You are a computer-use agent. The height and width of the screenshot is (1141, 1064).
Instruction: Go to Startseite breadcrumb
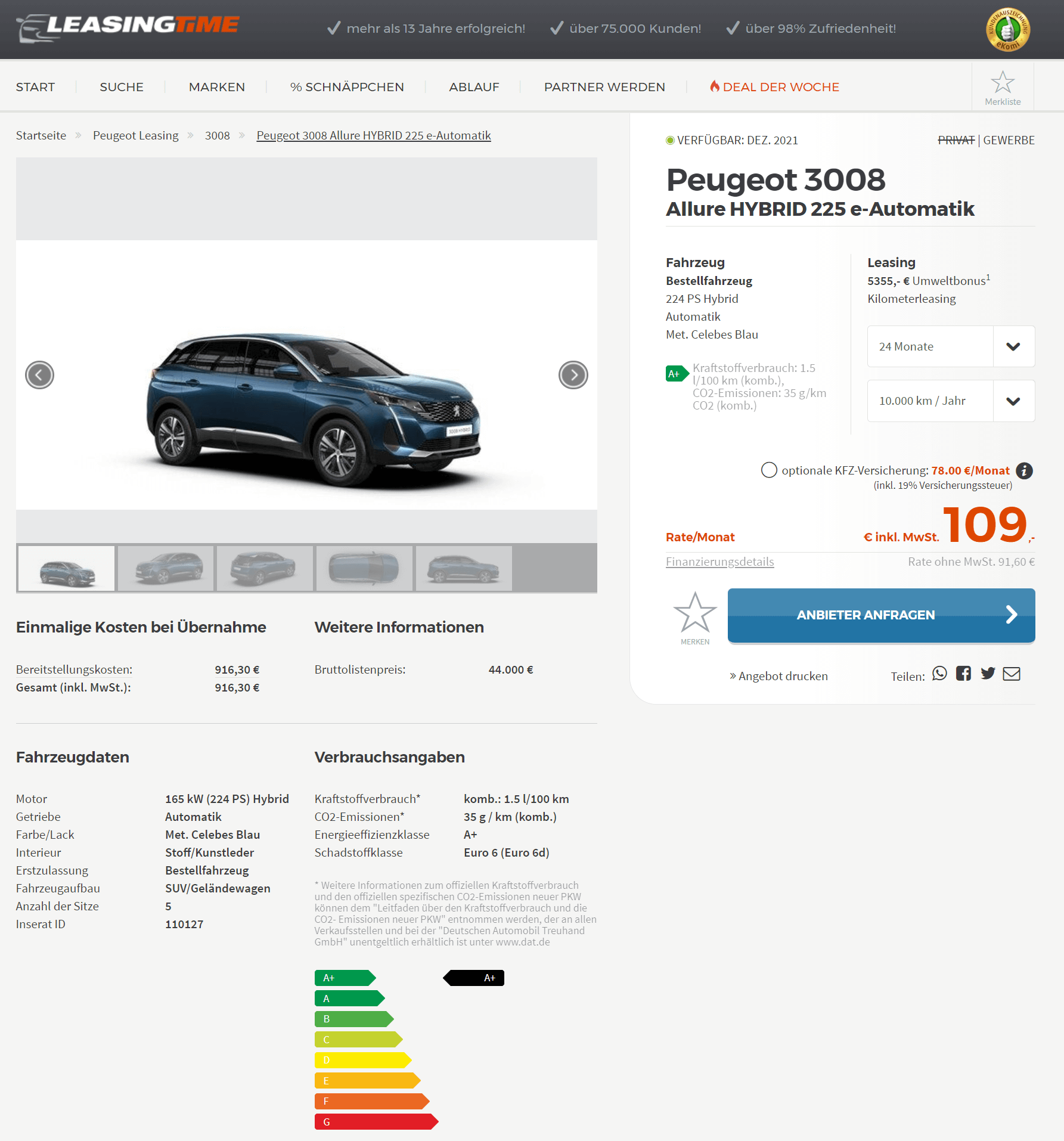tap(41, 135)
